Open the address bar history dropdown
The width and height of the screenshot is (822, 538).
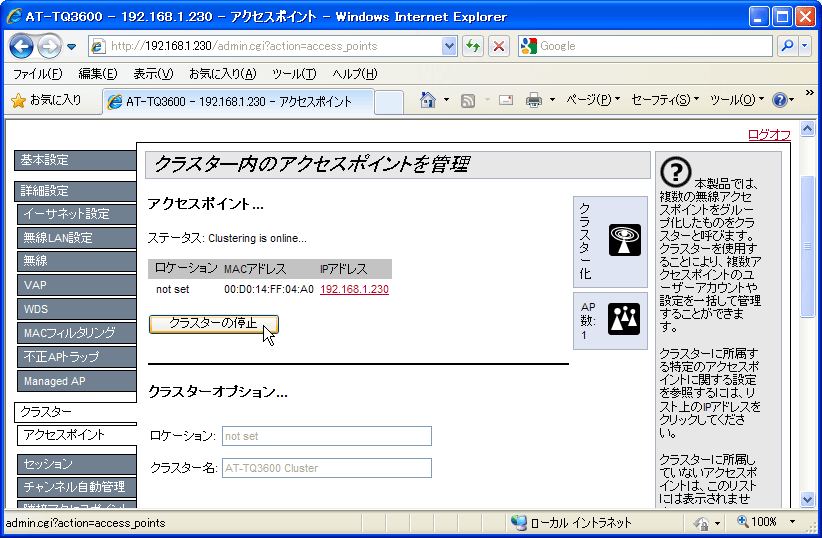pyautogui.click(x=449, y=46)
